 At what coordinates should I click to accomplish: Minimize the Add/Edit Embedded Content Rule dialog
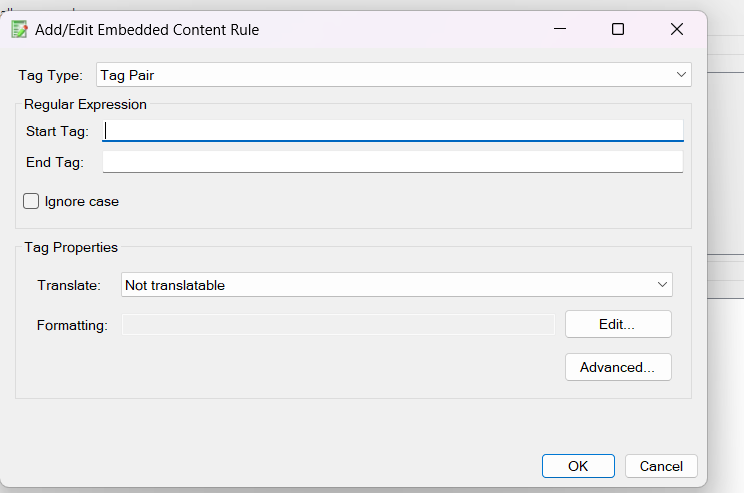(x=559, y=29)
